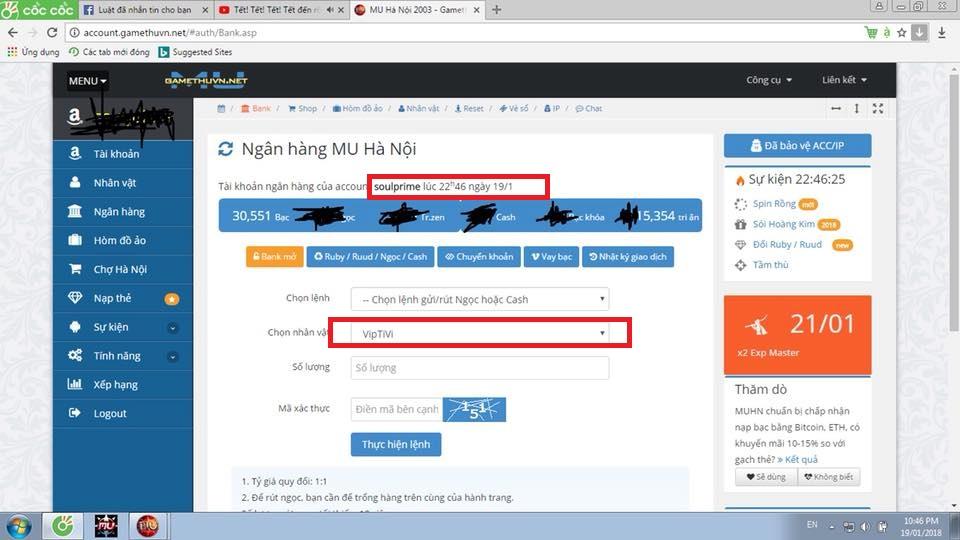Expand the Công cụ menu
This screenshot has width=960, height=540.
coord(768,80)
